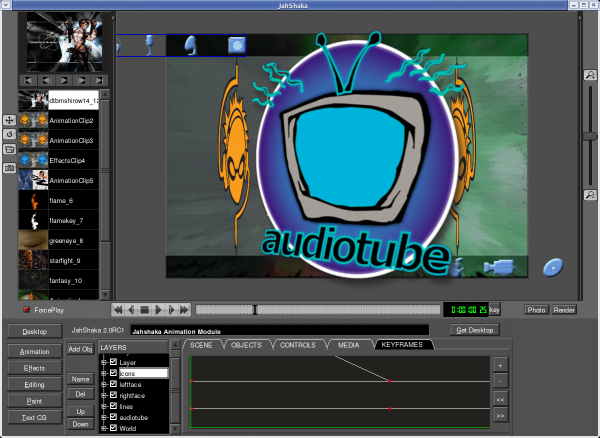
Task: Toggle the ForcePlay checkbox
Action: [26, 309]
